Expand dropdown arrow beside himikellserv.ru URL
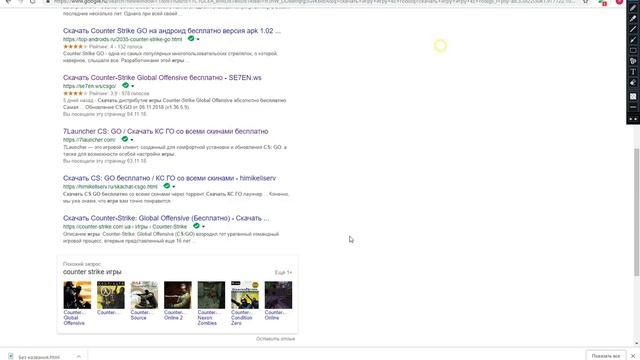 pyautogui.click(x=174, y=187)
